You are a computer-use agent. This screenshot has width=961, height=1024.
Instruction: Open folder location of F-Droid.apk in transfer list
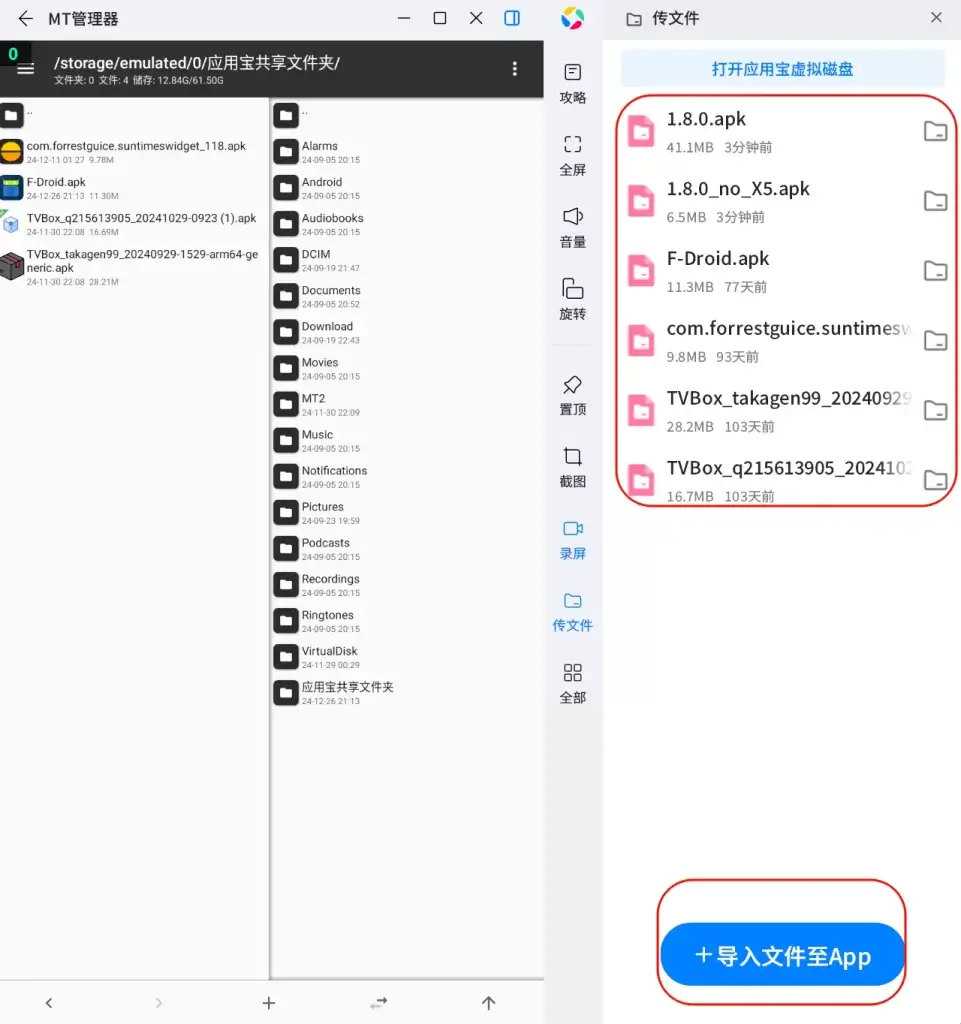935,270
